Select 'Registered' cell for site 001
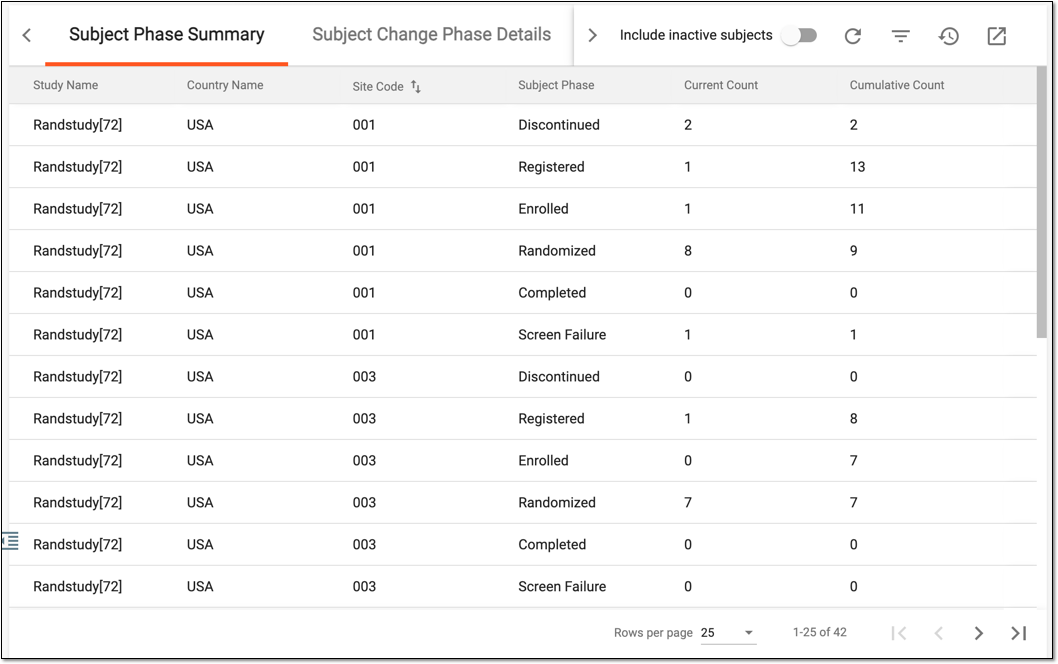1058x664 pixels. [551, 167]
